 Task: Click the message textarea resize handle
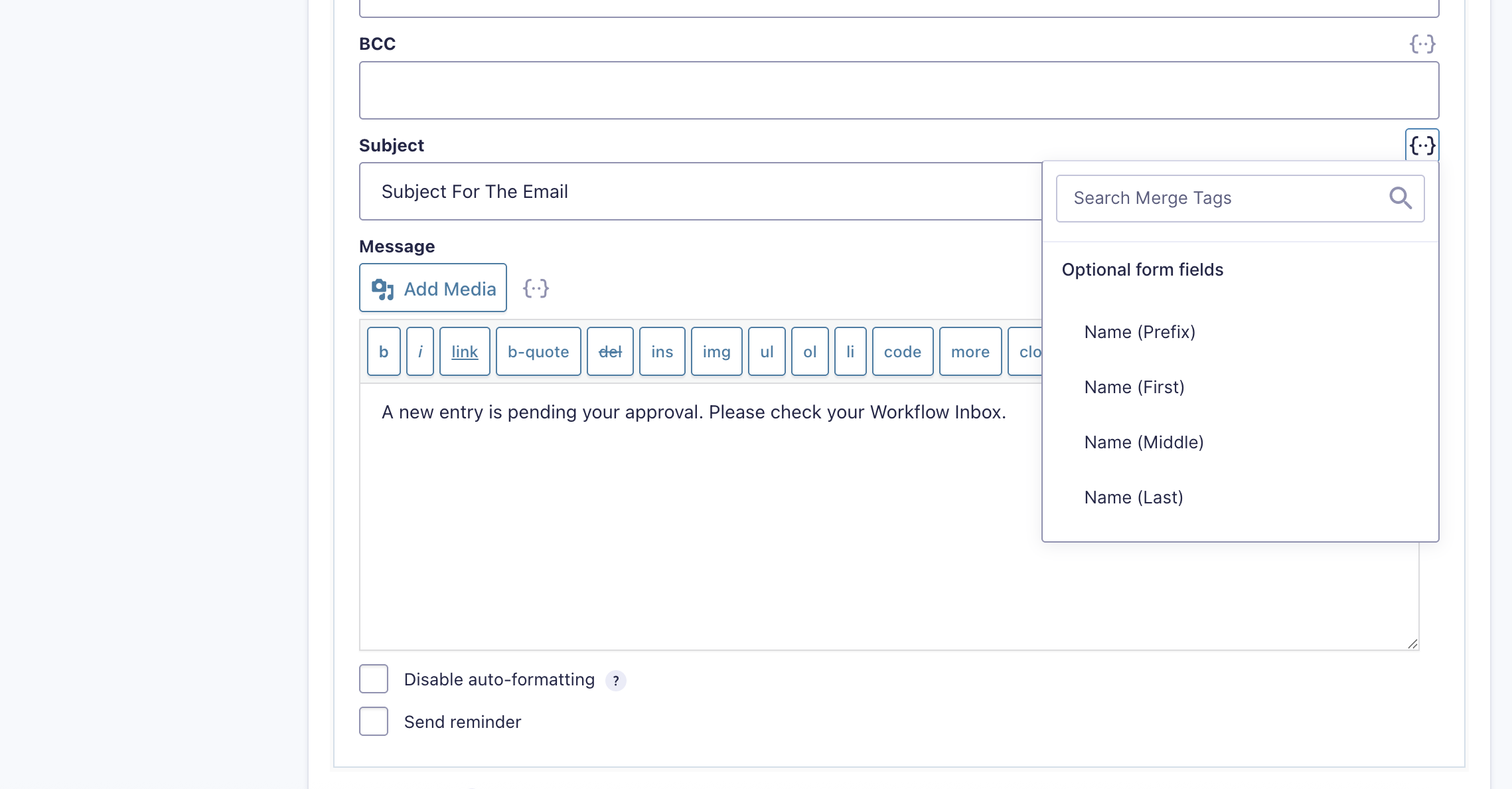[x=1412, y=644]
